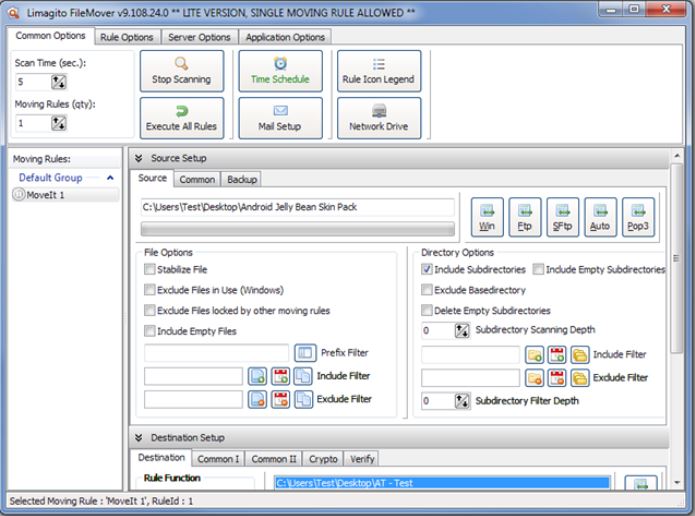Switch to Crypto tab
The image size is (695, 516).
tap(324, 459)
